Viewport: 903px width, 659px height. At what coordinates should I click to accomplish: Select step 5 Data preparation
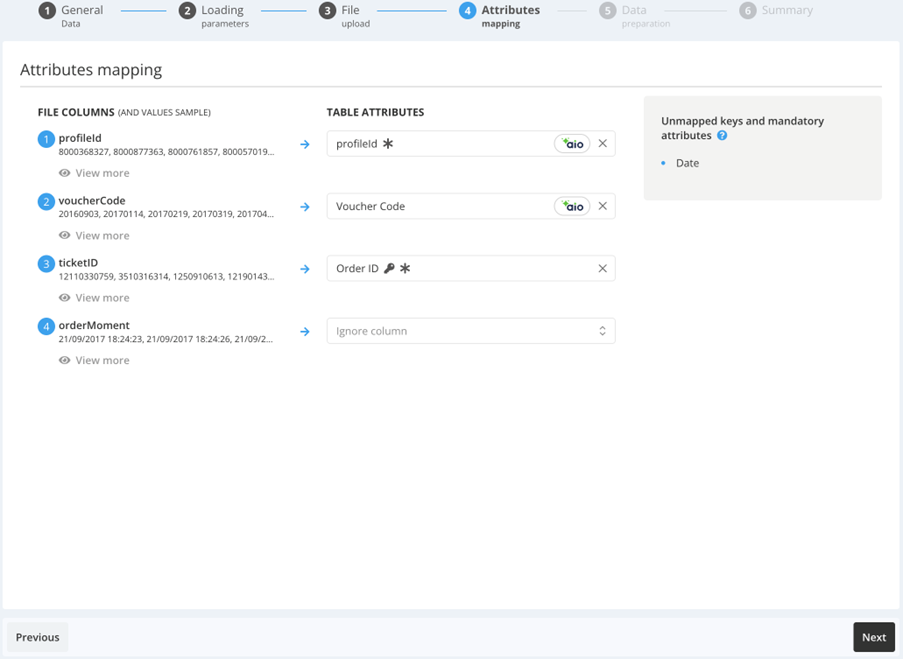635,16
